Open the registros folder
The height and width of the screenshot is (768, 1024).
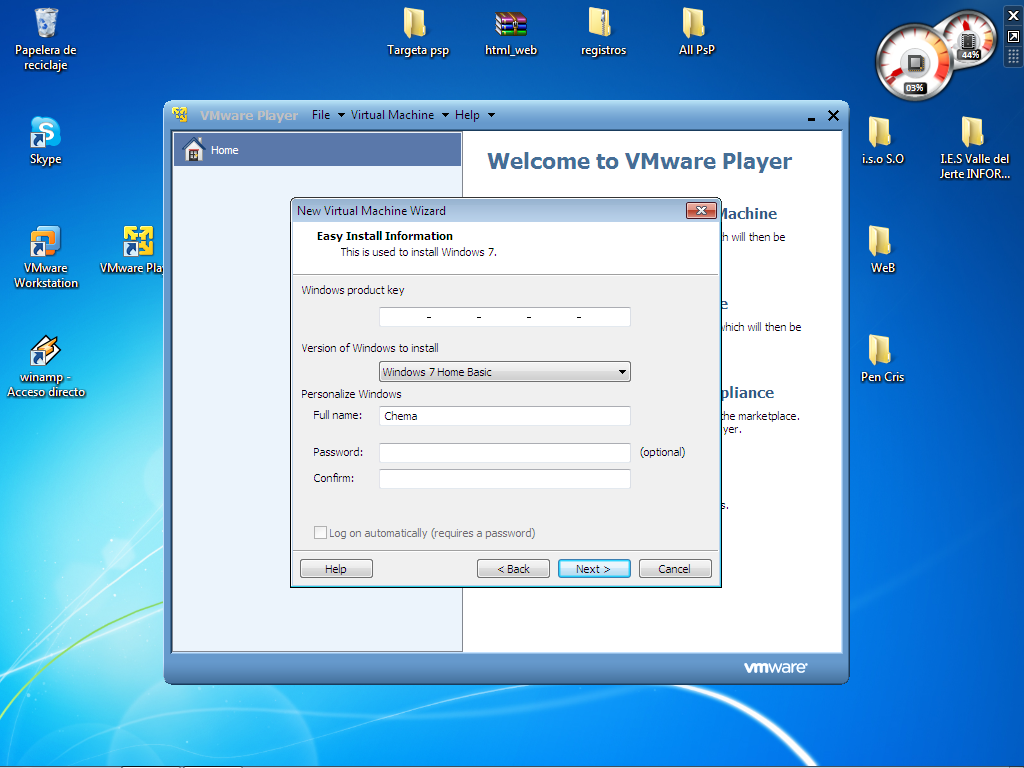tap(602, 23)
